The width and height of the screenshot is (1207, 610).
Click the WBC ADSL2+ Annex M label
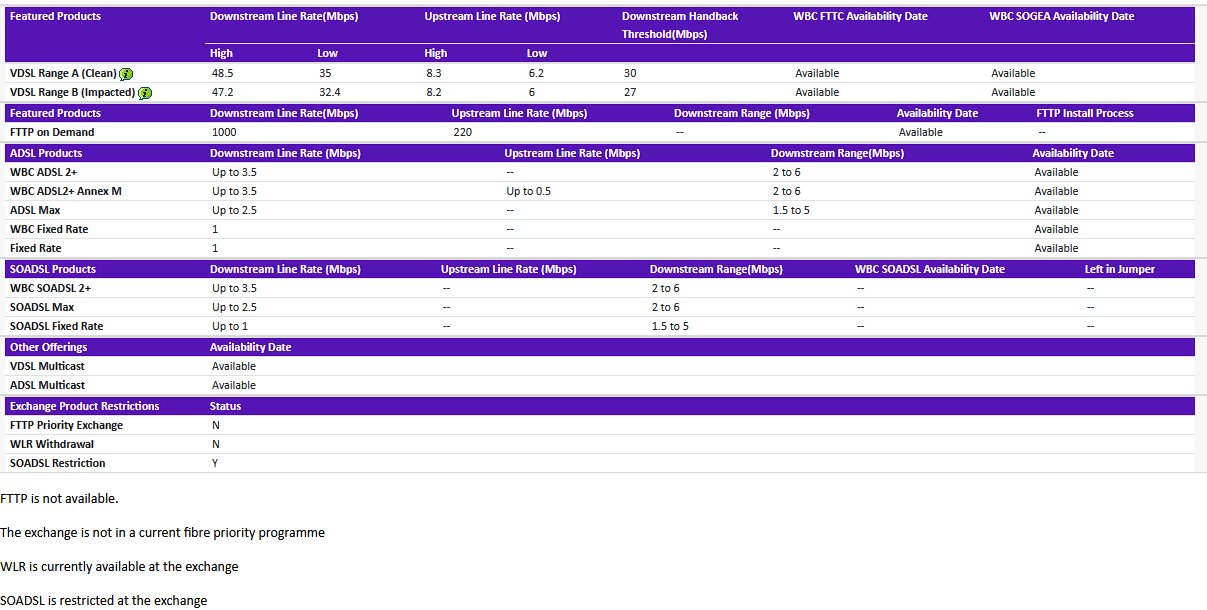[x=62, y=191]
